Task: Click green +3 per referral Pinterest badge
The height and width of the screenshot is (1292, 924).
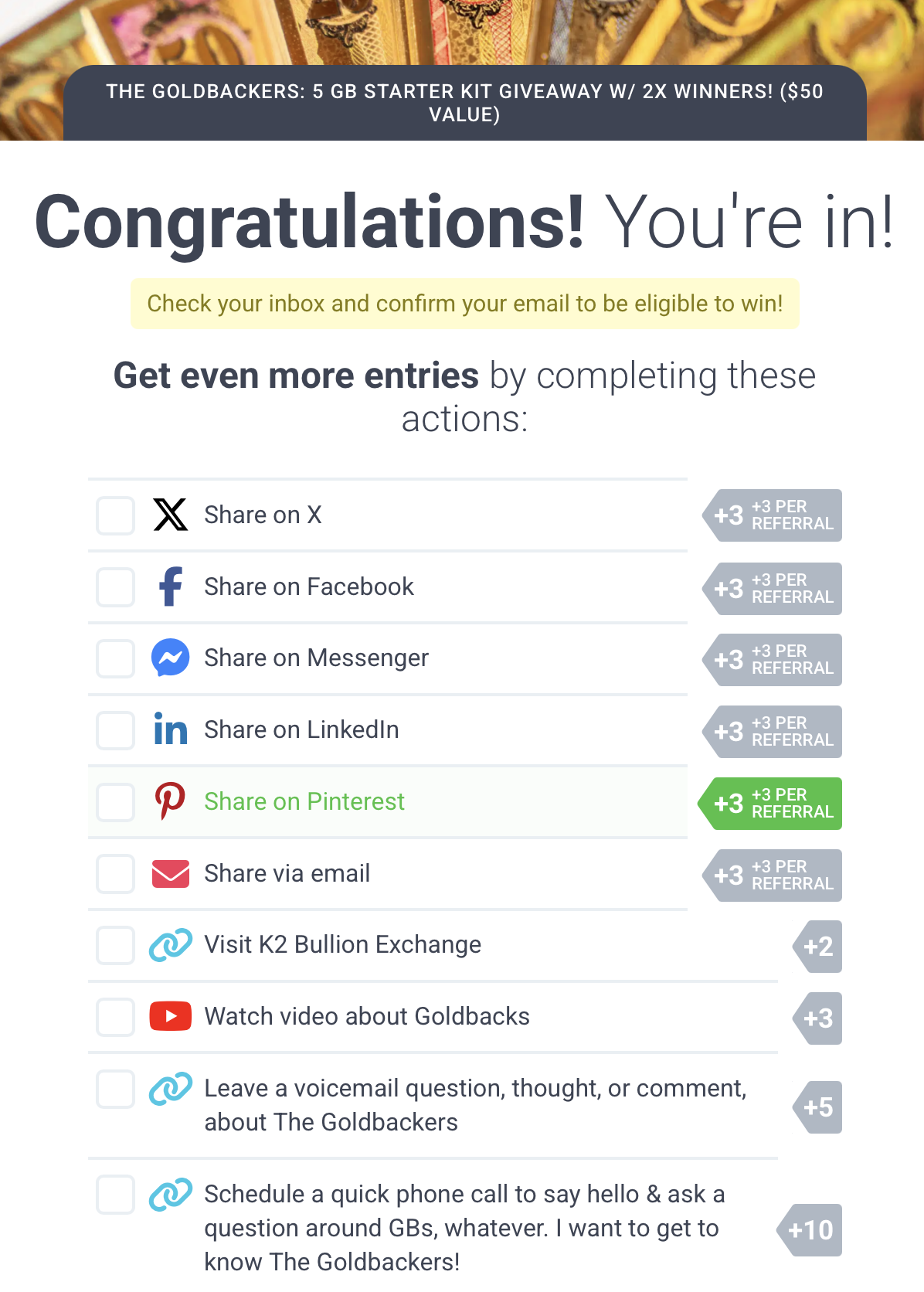Action: (x=771, y=804)
